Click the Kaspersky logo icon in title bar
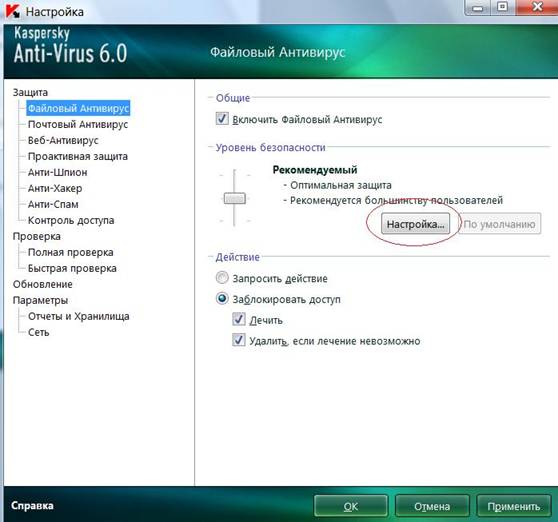Image resolution: width=558 pixels, height=522 pixels. pyautogui.click(x=13, y=11)
